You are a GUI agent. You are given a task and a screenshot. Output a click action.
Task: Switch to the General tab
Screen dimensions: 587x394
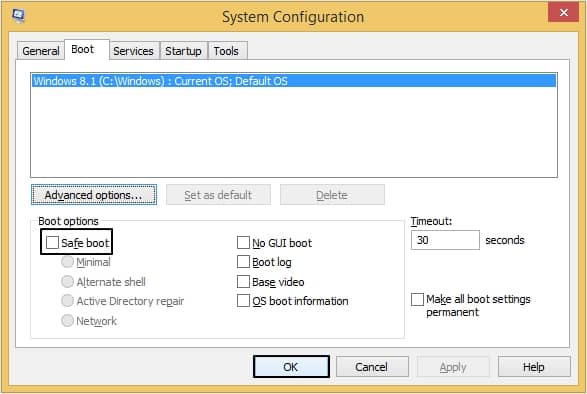[x=40, y=51]
